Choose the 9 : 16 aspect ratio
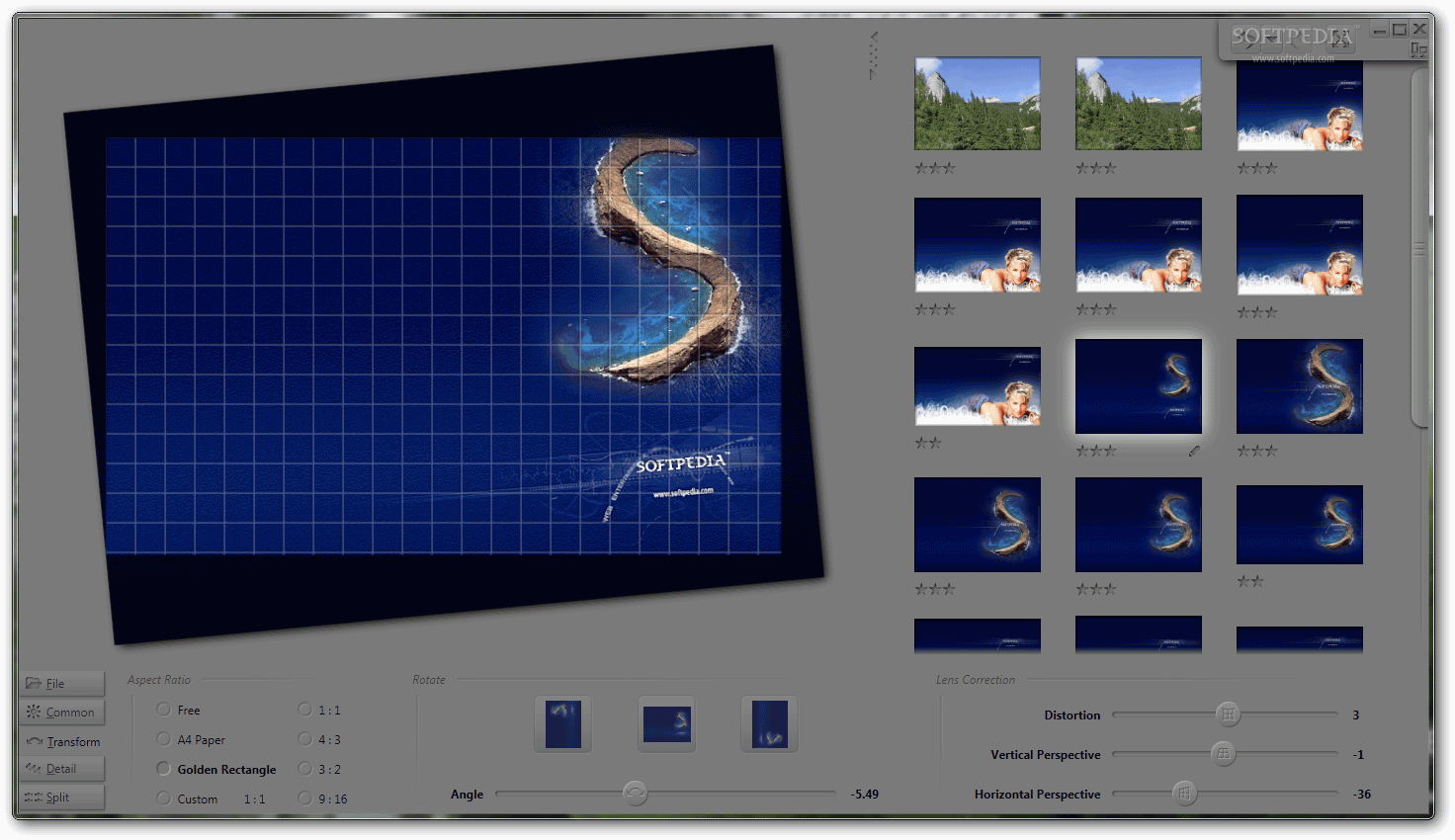1455x840 pixels. pos(304,798)
